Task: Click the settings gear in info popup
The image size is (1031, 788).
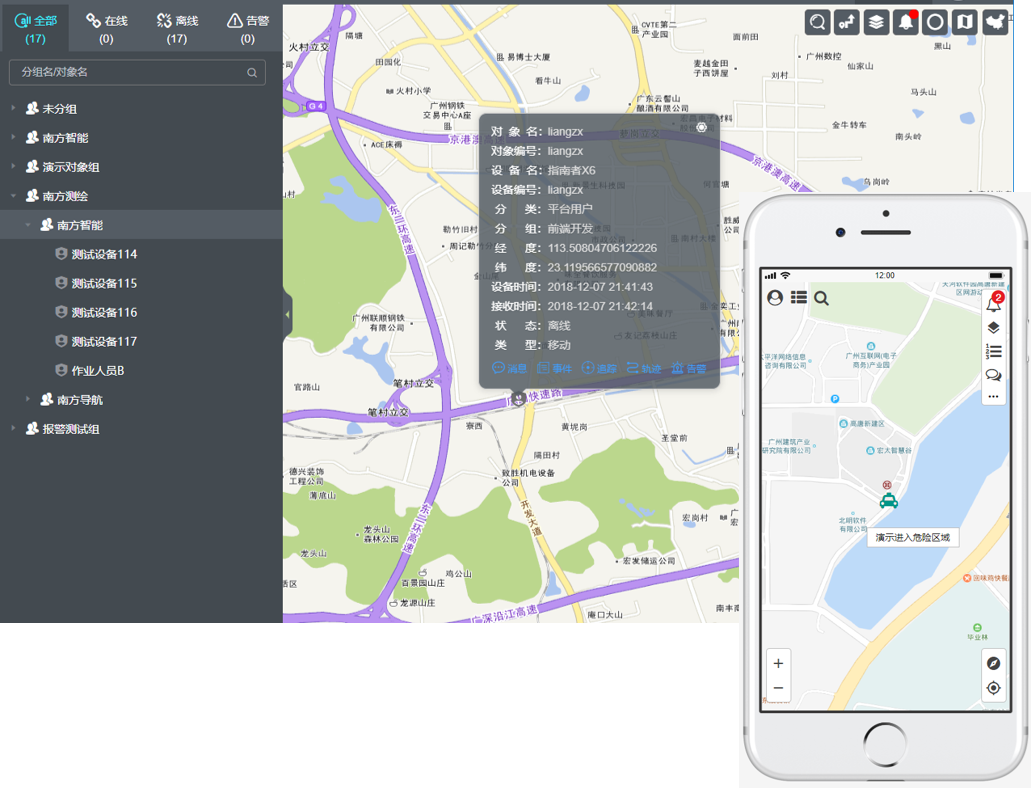Action: click(702, 127)
